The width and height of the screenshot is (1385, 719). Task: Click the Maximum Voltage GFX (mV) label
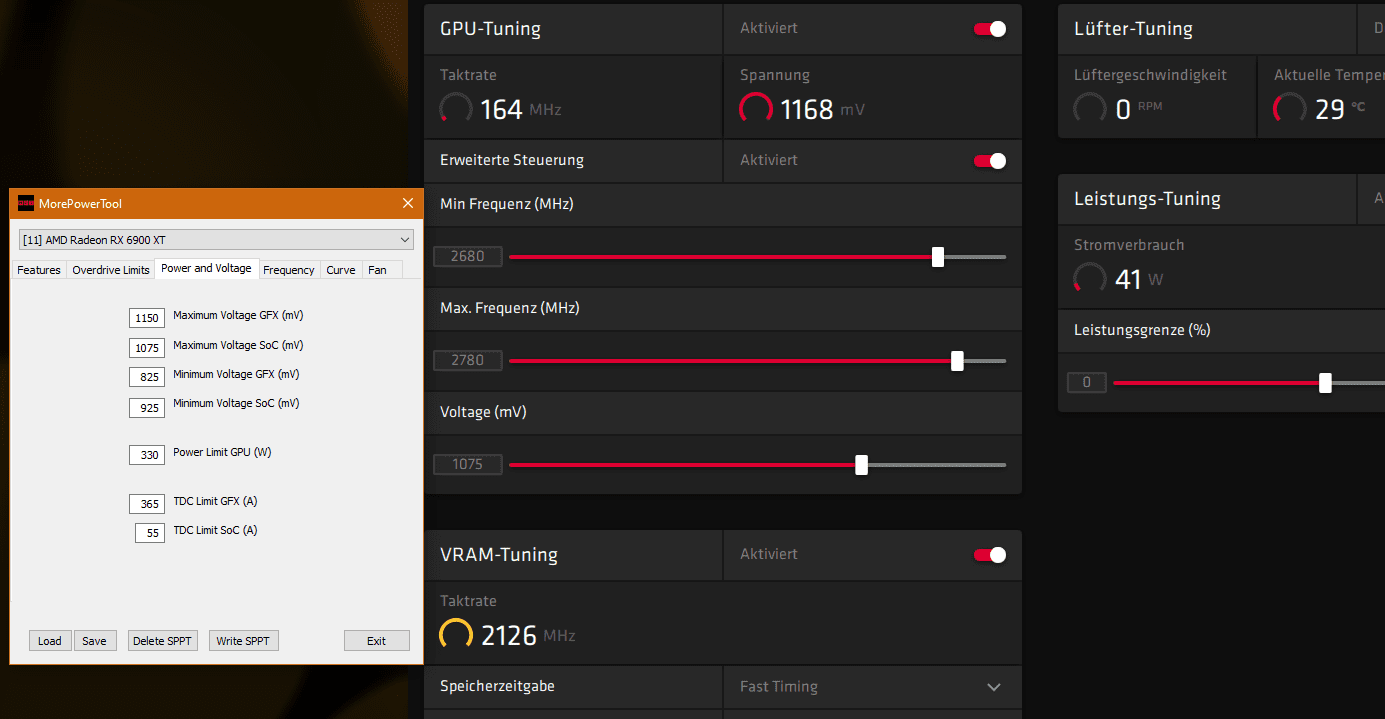pyautogui.click(x=238, y=315)
